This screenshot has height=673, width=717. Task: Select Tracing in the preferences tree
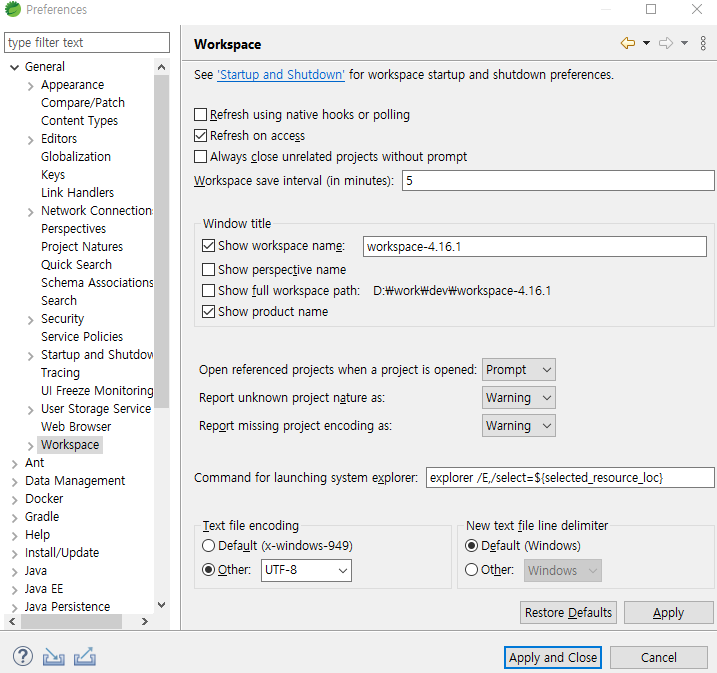tap(60, 373)
